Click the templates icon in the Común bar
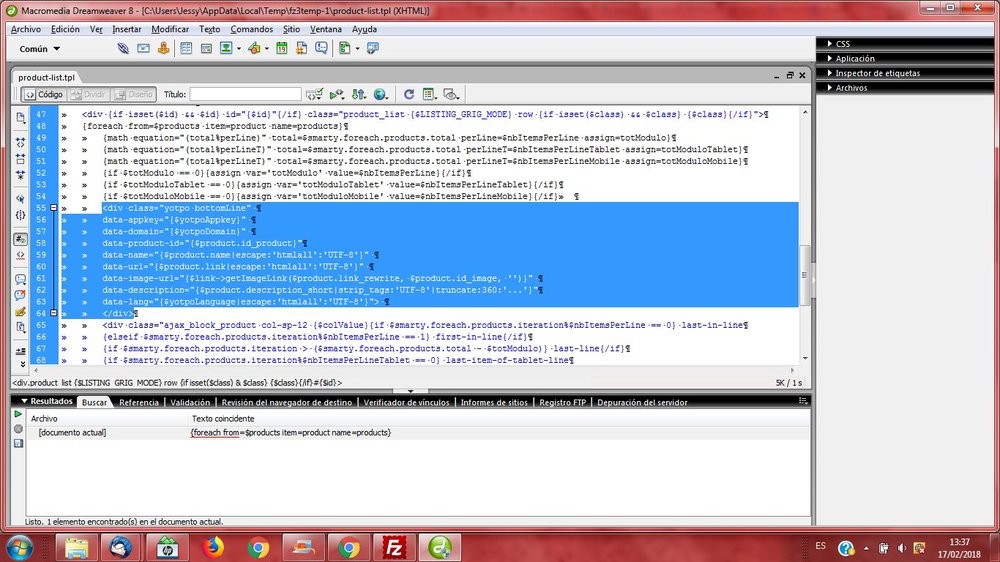1000x562 pixels. point(344,48)
